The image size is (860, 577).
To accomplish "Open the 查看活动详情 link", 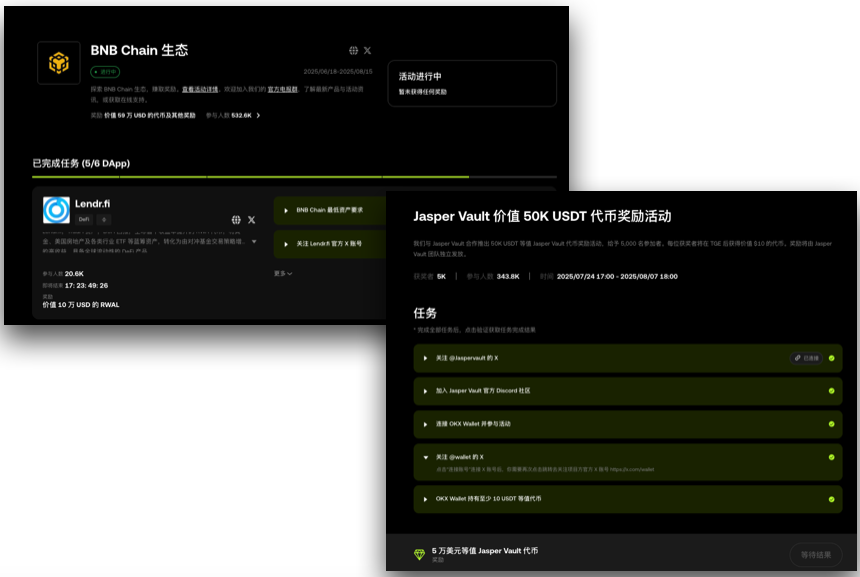I will pos(200,89).
